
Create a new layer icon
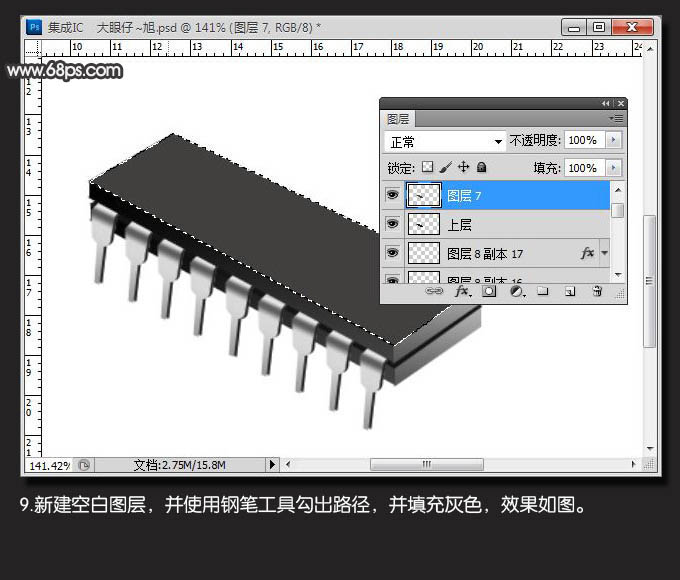click(570, 292)
